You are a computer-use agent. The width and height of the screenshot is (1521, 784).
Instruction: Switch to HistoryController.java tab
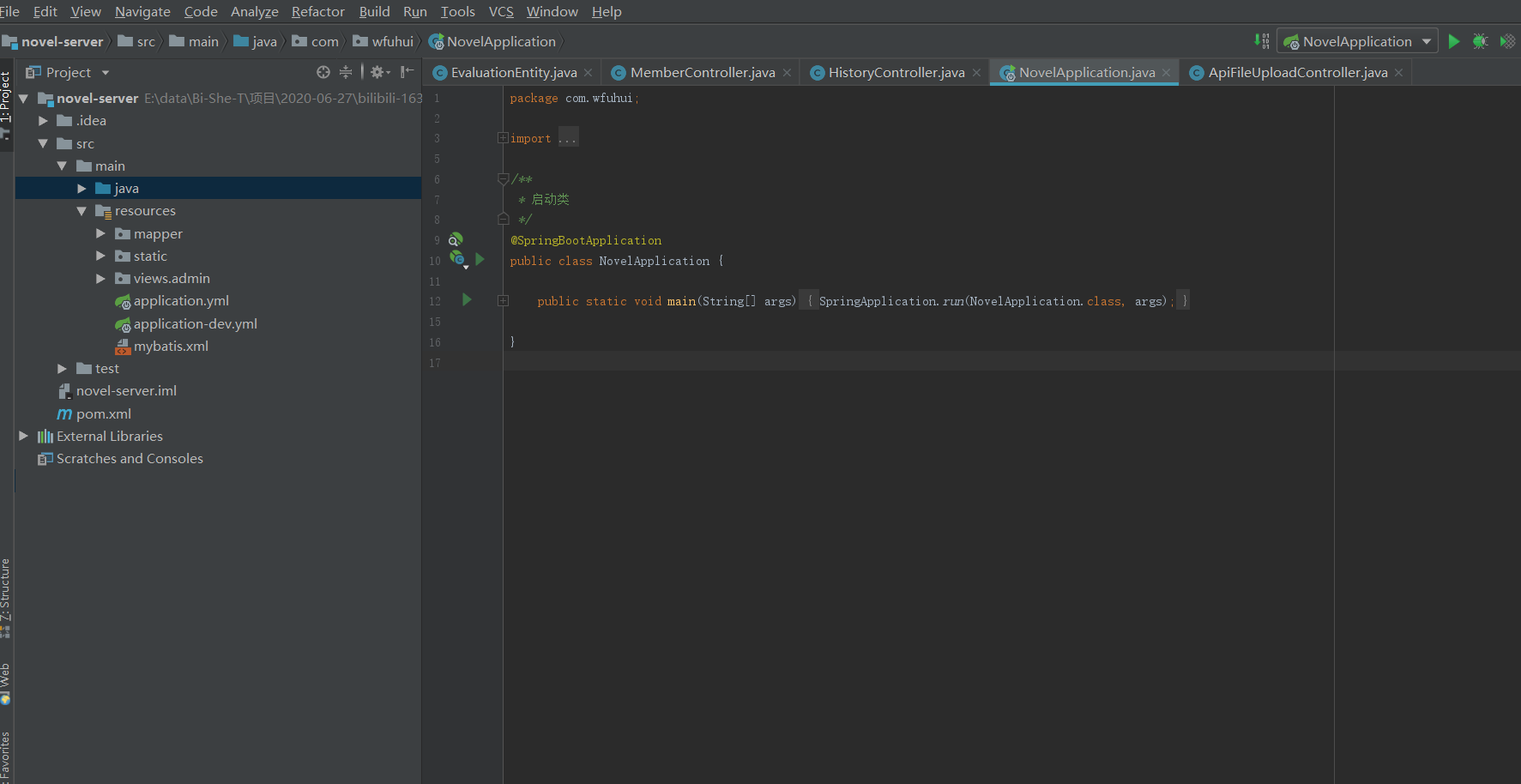[896, 73]
